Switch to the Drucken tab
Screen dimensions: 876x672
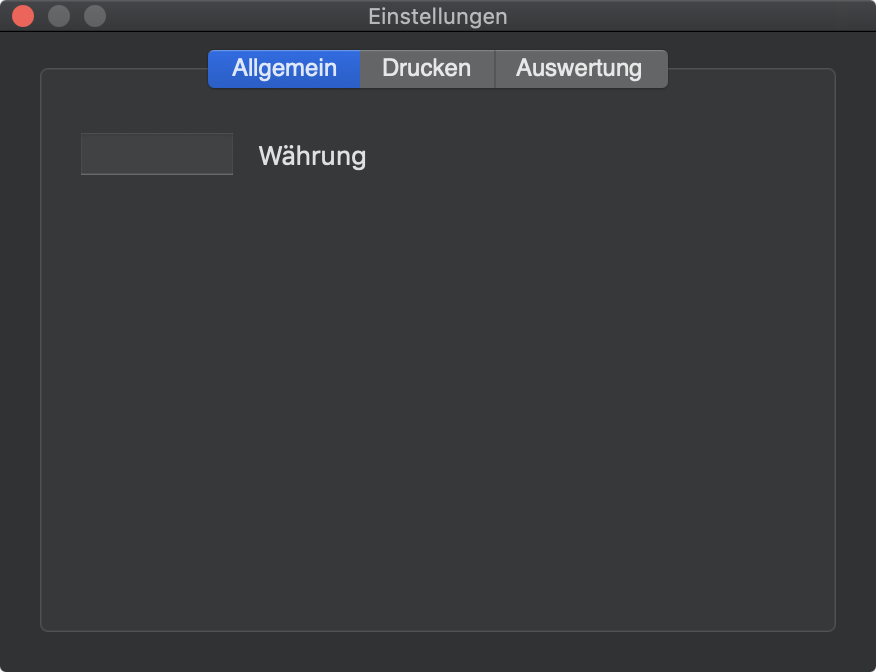click(x=427, y=69)
